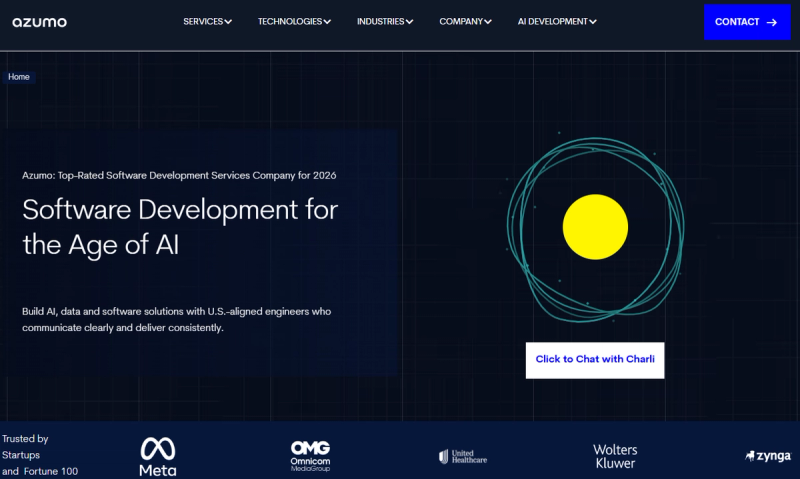Expand the AI Development chevron arrow
This screenshot has height=479, width=800.
(x=593, y=22)
